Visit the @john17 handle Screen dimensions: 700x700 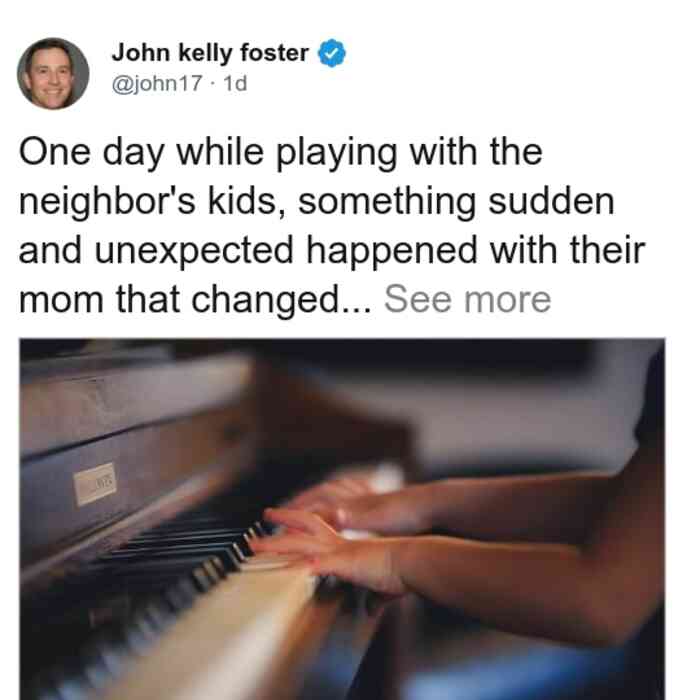[157, 83]
